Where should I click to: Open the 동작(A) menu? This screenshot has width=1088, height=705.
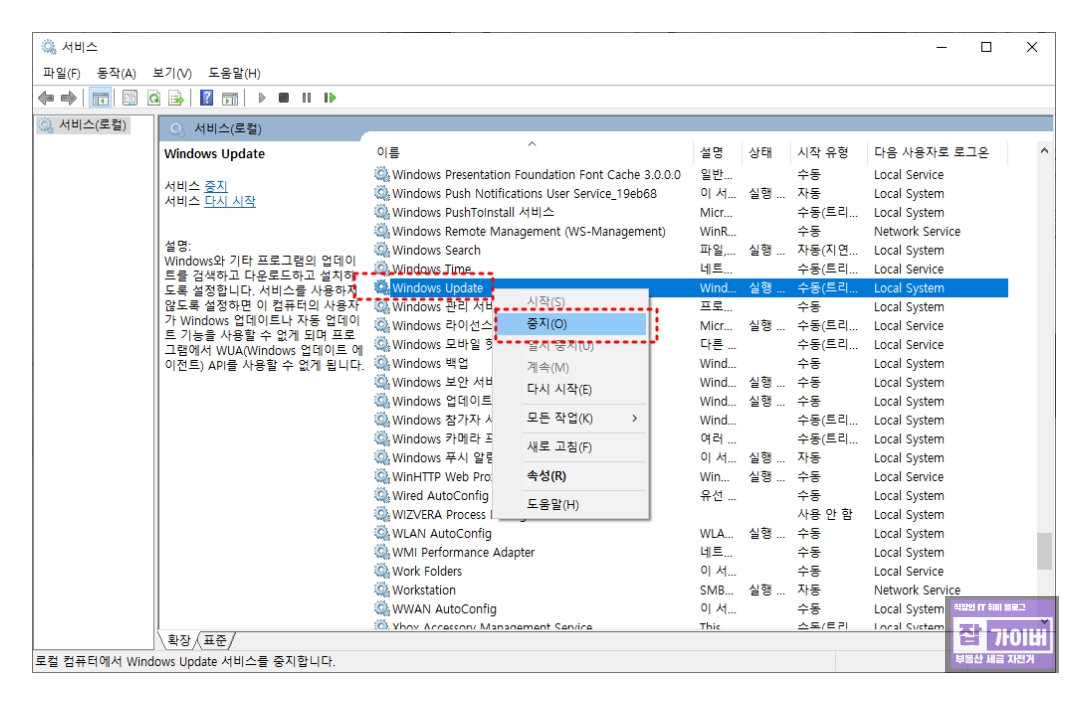coord(116,73)
